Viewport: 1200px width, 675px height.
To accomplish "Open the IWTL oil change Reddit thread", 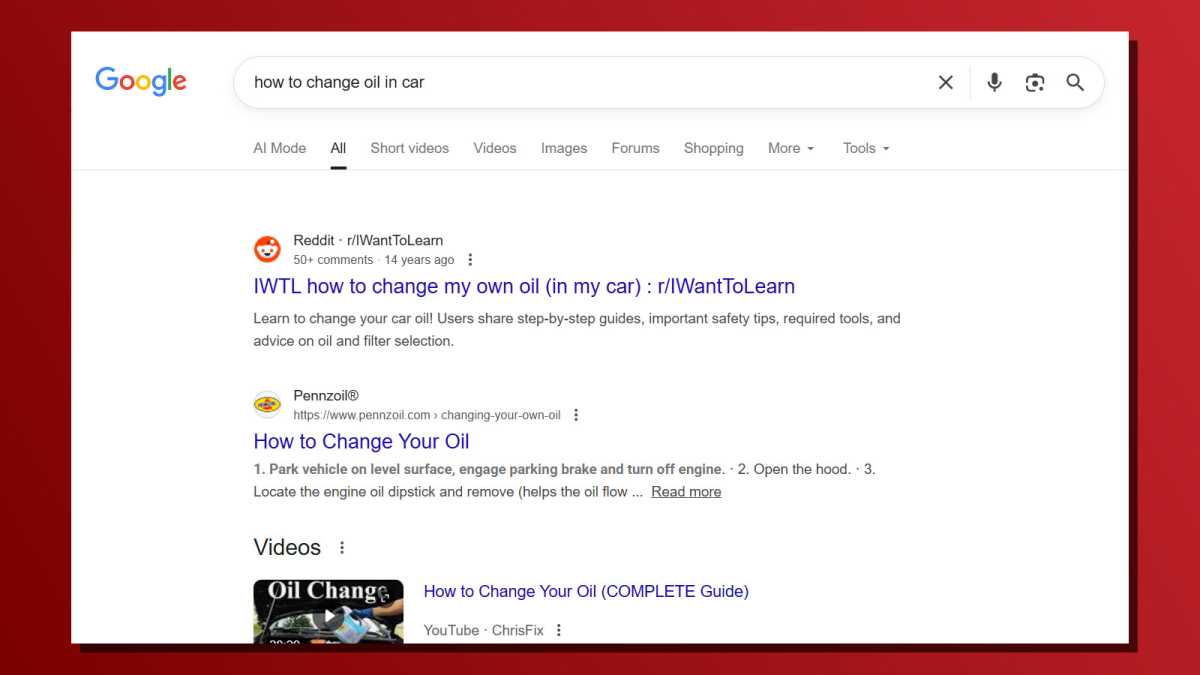I will tap(523, 286).
